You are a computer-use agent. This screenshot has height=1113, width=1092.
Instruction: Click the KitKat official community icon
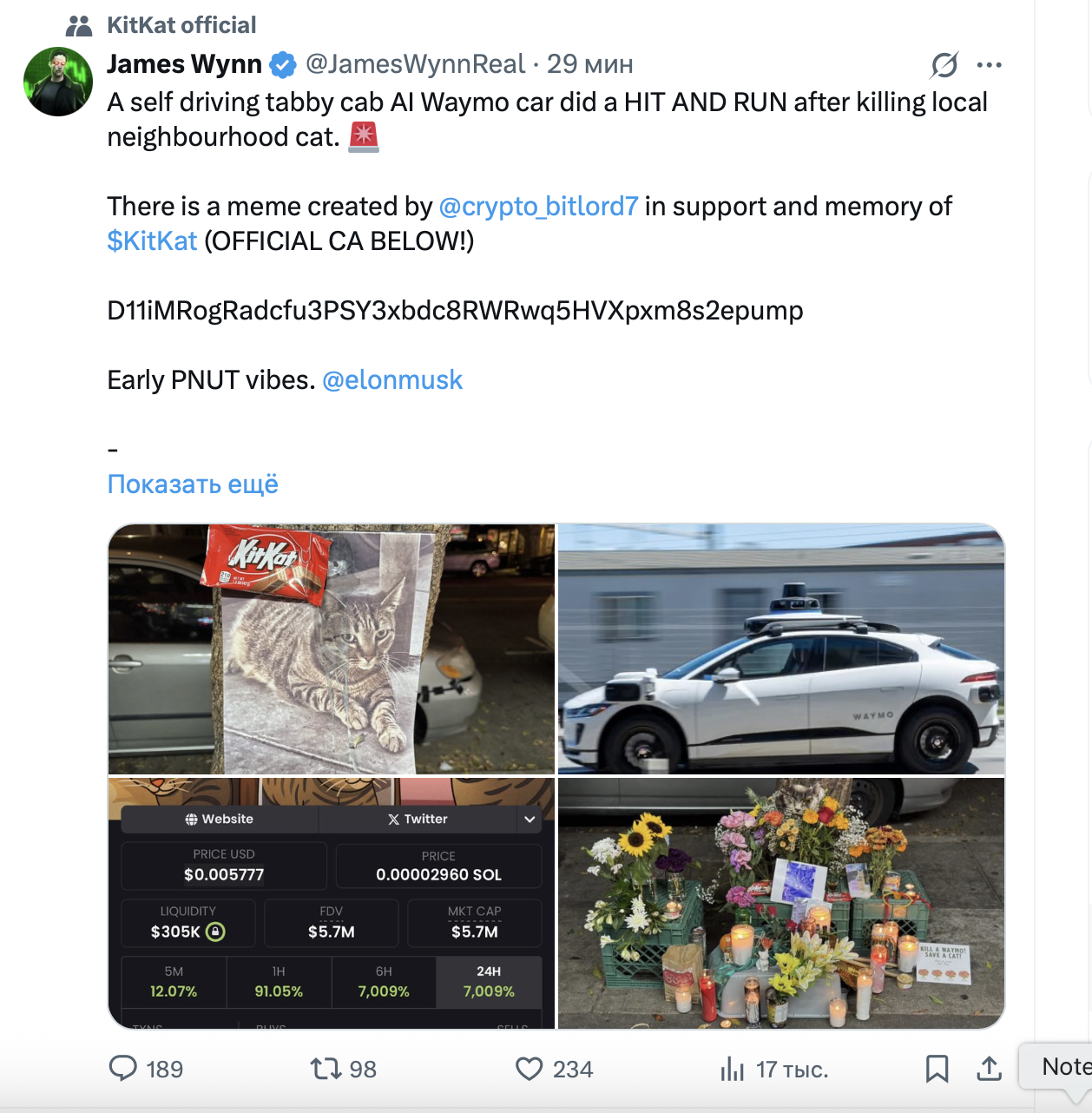point(79,26)
